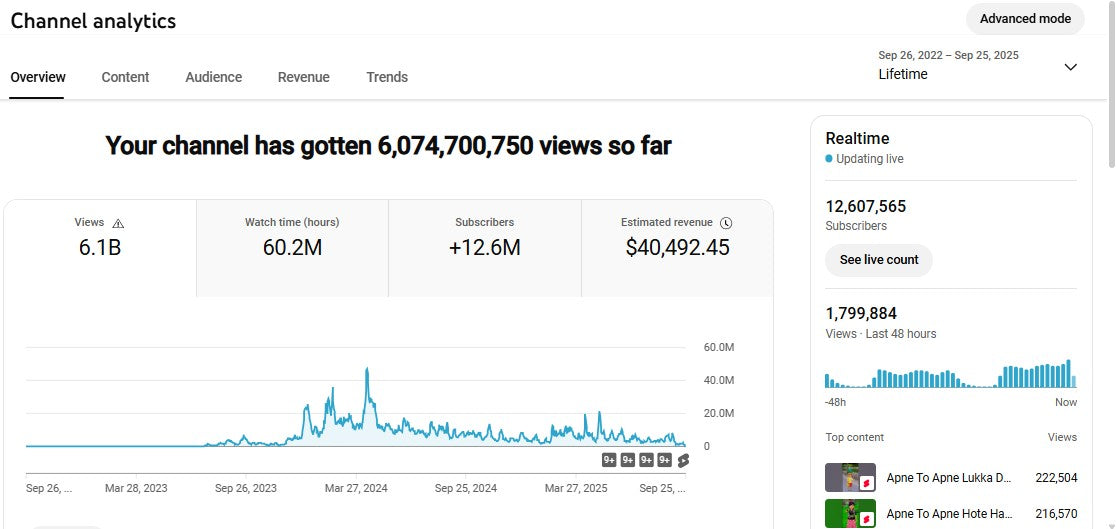Open the rightmost 9+ video marker on the chart

pos(664,460)
